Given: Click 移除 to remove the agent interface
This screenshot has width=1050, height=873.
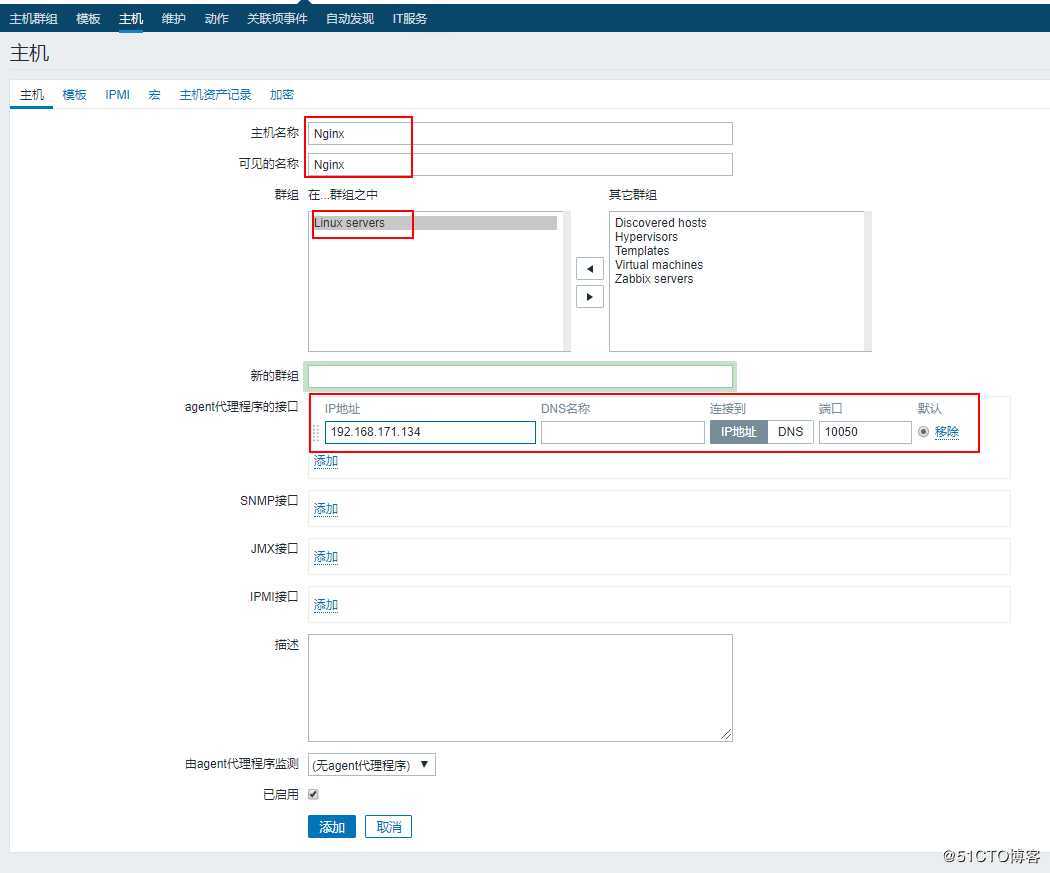Looking at the screenshot, I should [x=945, y=431].
